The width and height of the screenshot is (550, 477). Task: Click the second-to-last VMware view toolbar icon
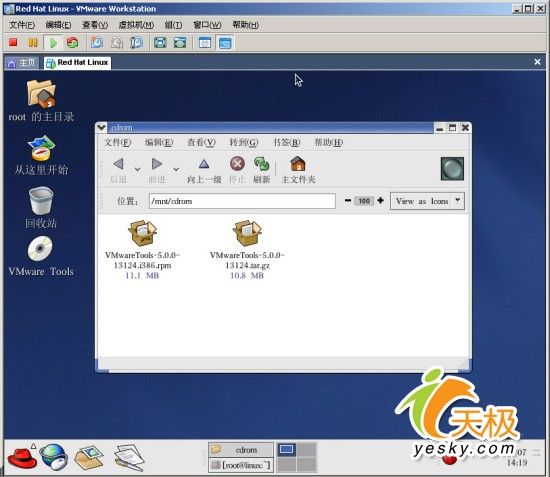pyautogui.click(x=205, y=43)
